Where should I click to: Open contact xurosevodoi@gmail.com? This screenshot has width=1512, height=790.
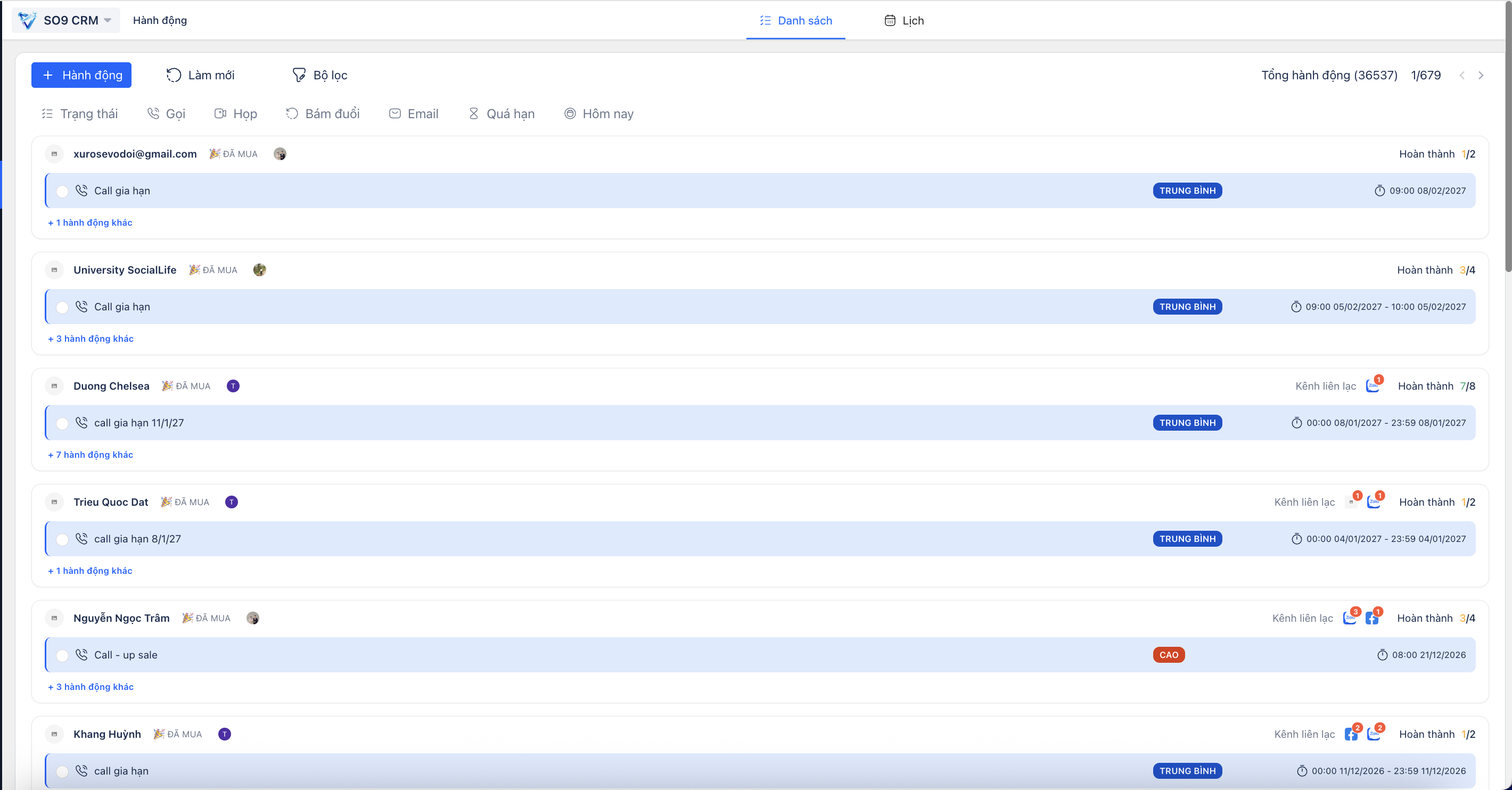pyautogui.click(x=135, y=154)
